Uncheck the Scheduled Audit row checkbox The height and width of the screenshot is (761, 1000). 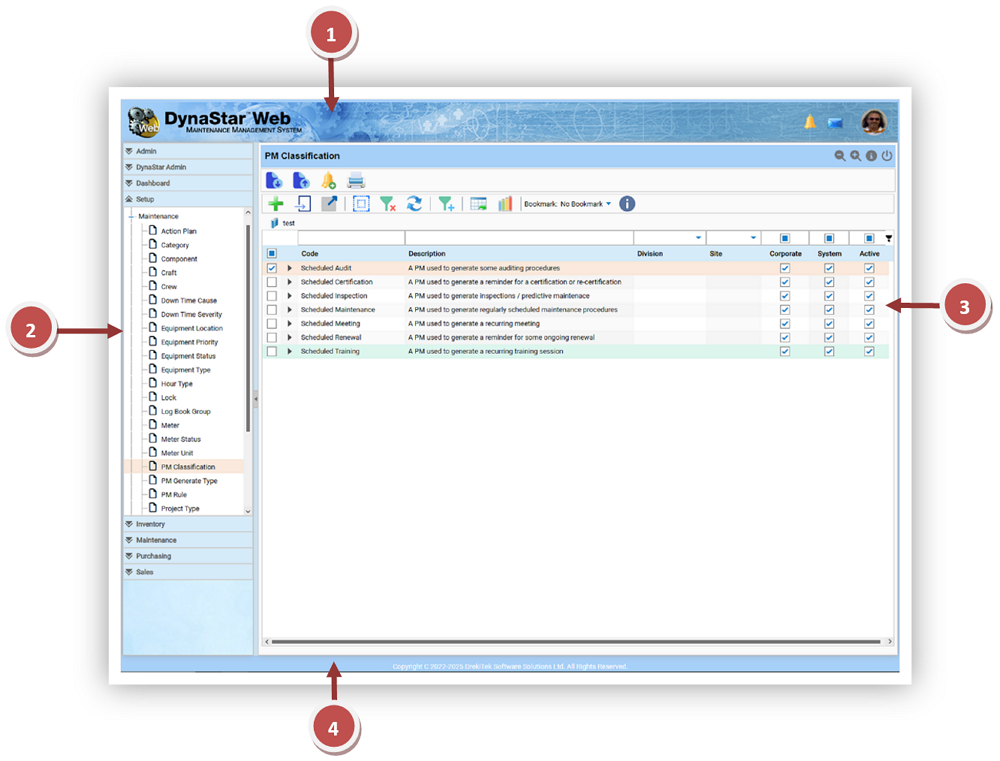click(x=272, y=268)
